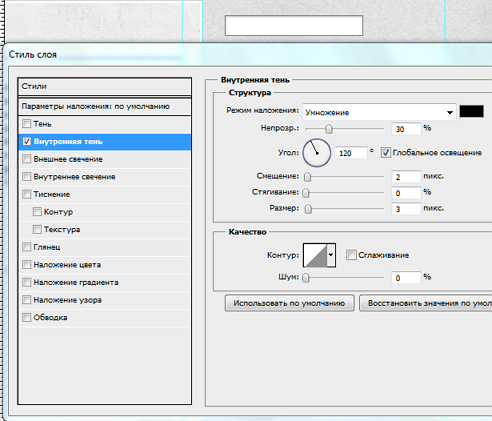Enable Наложение градиента checkbox

click(x=27, y=282)
